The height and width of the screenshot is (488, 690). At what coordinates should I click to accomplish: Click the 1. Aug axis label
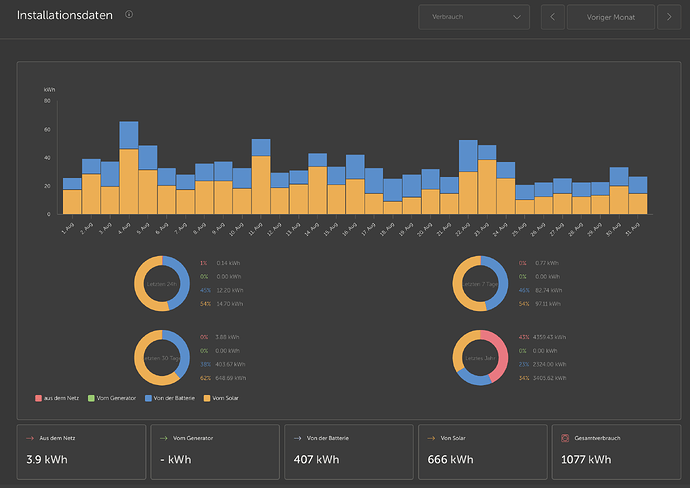click(x=68, y=228)
